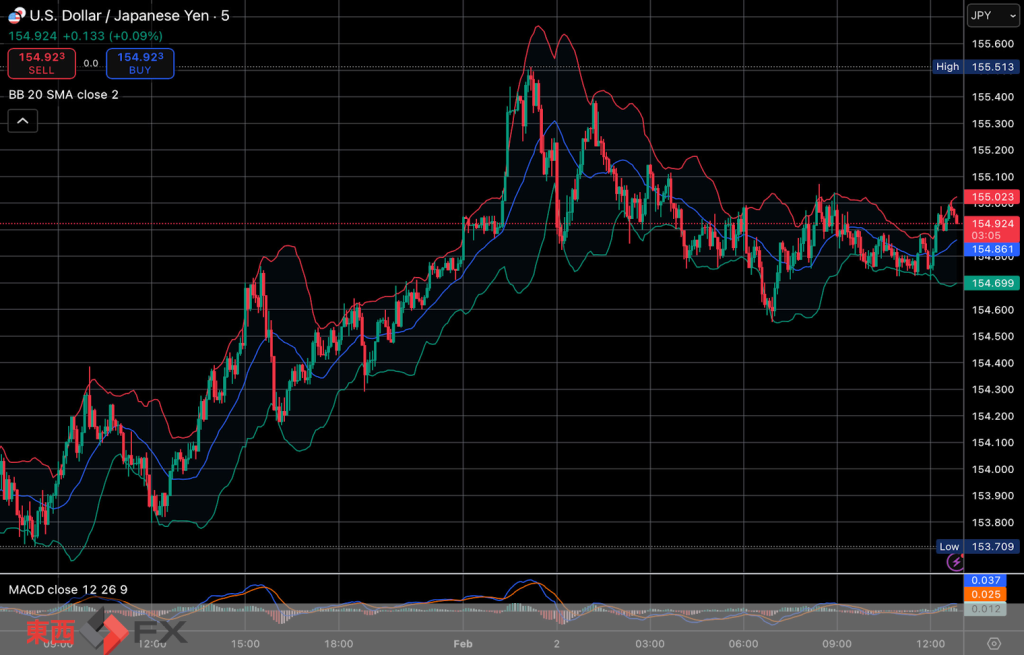1024x655 pixels.
Task: Select the BB 20 SMA close indicator label
Action: coord(64,95)
